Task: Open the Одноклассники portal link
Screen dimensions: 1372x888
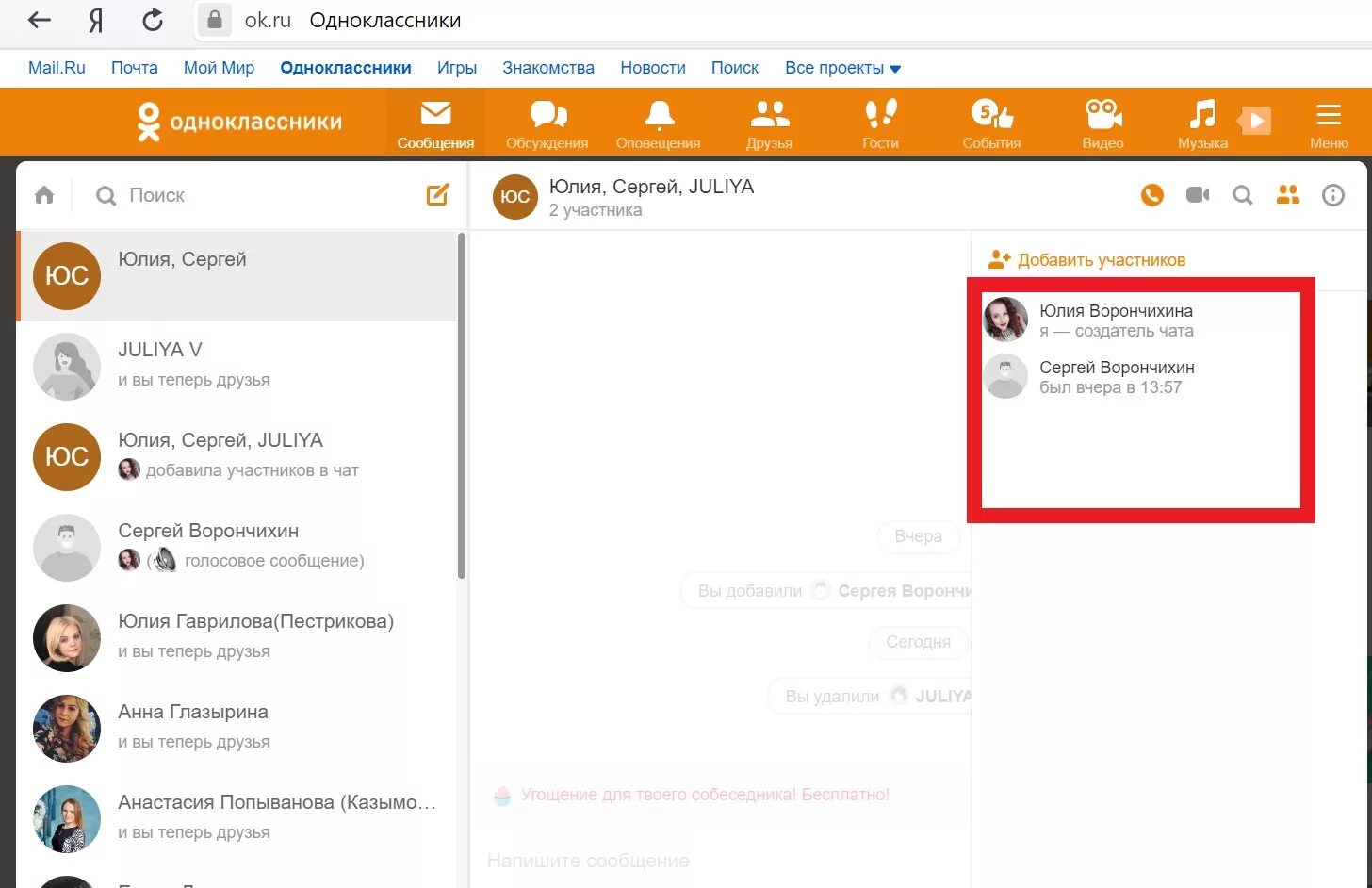Action: 346,68
